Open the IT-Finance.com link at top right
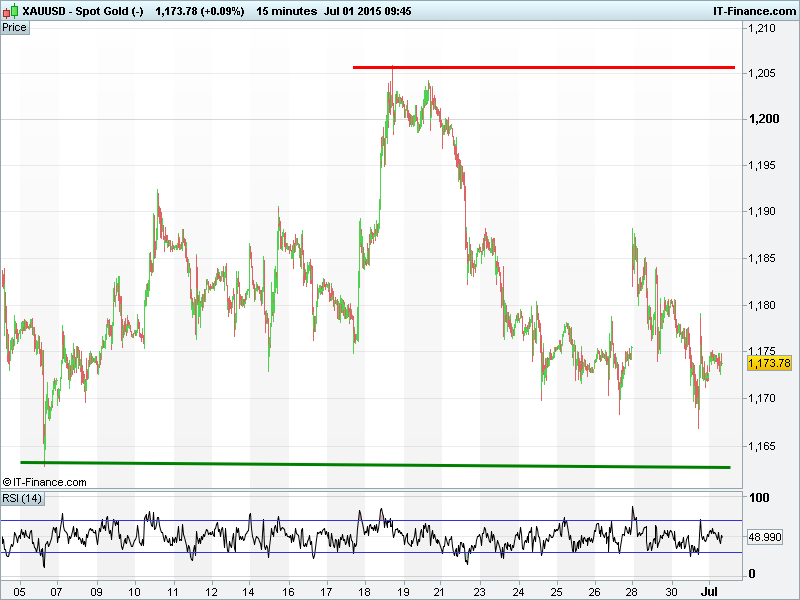 [753, 9]
